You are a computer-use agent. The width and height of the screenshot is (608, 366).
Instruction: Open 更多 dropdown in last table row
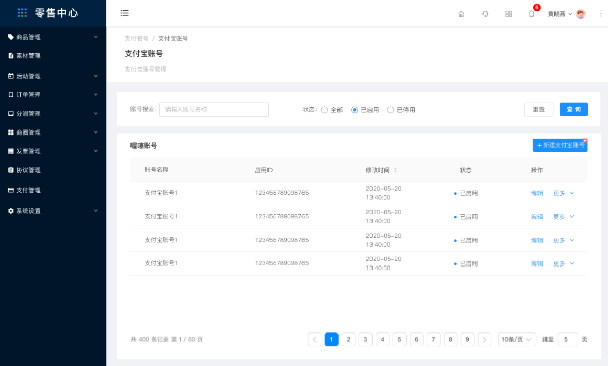(563, 264)
